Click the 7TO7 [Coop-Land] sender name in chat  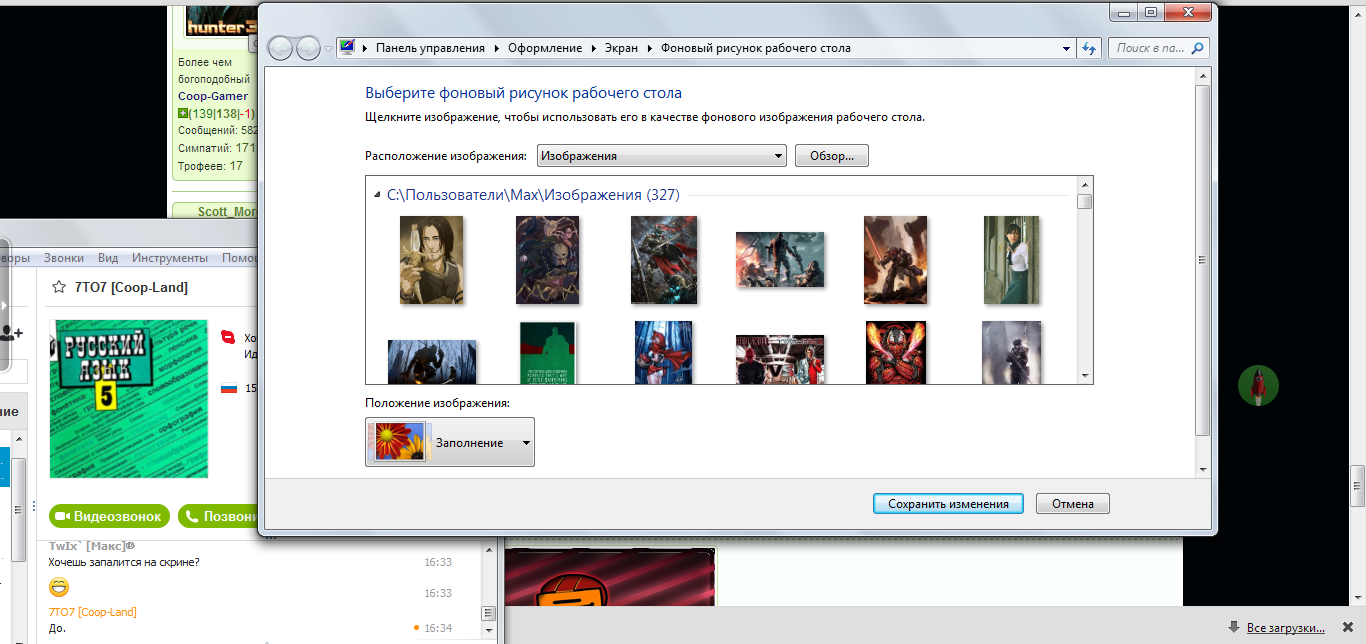point(93,611)
